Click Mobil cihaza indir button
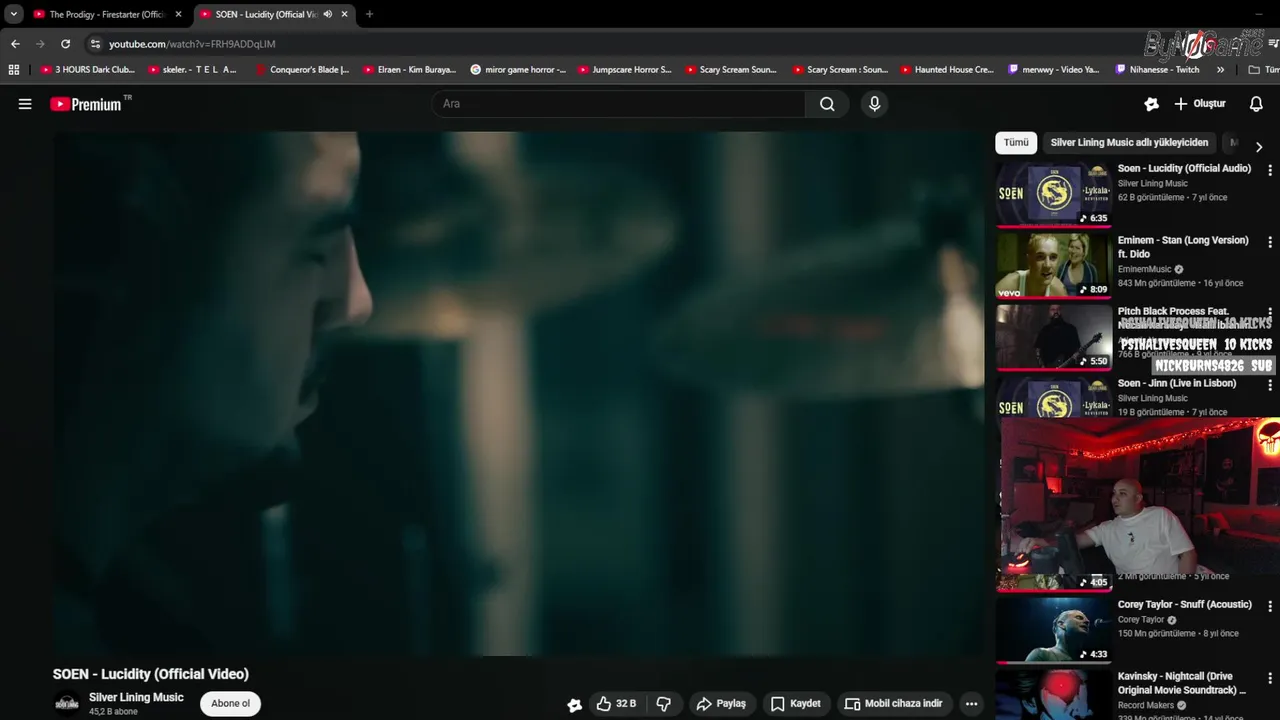Image resolution: width=1280 pixels, height=720 pixels. 894,704
